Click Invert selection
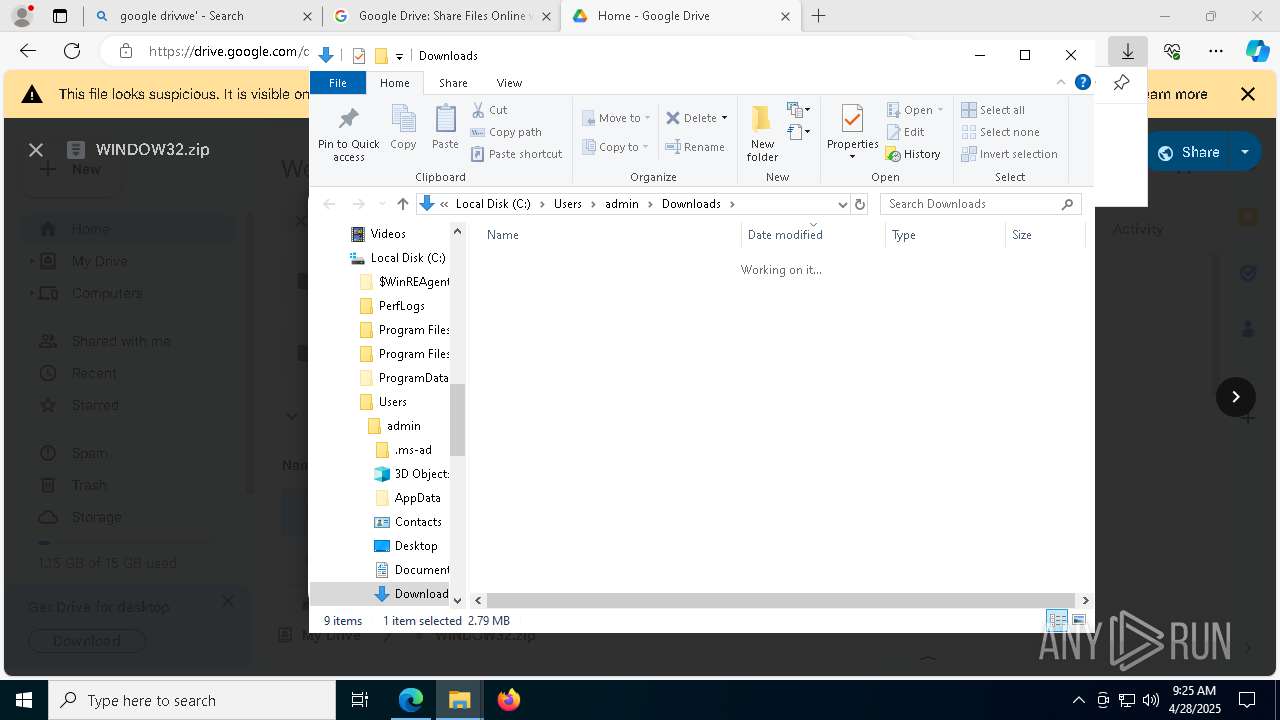This screenshot has width=1280, height=720. [1009, 154]
